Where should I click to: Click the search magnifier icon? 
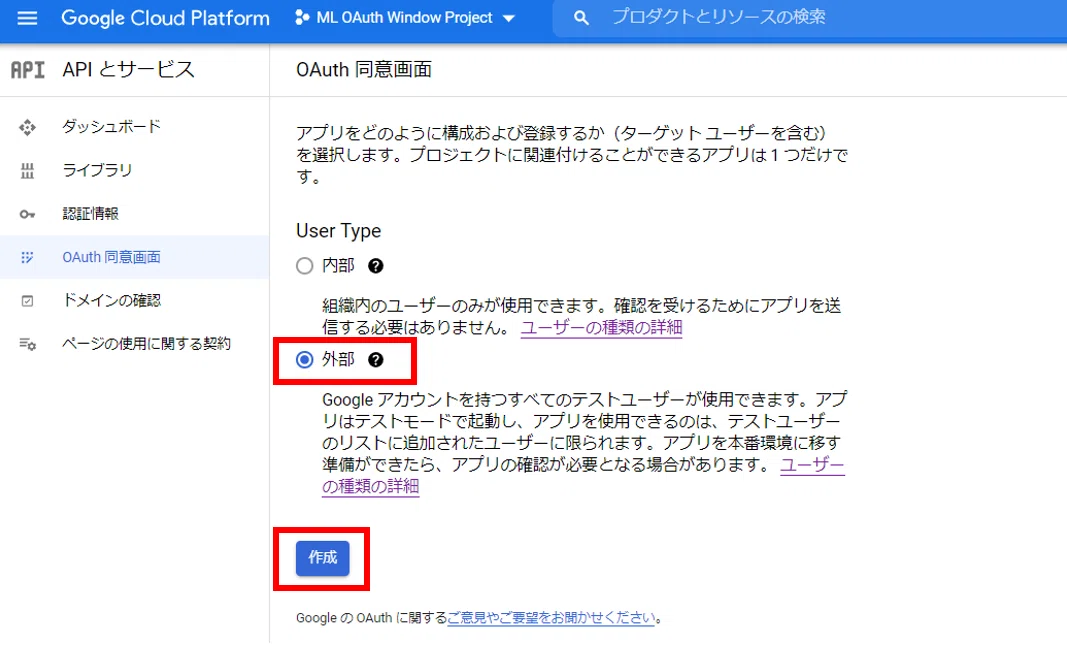tap(580, 18)
